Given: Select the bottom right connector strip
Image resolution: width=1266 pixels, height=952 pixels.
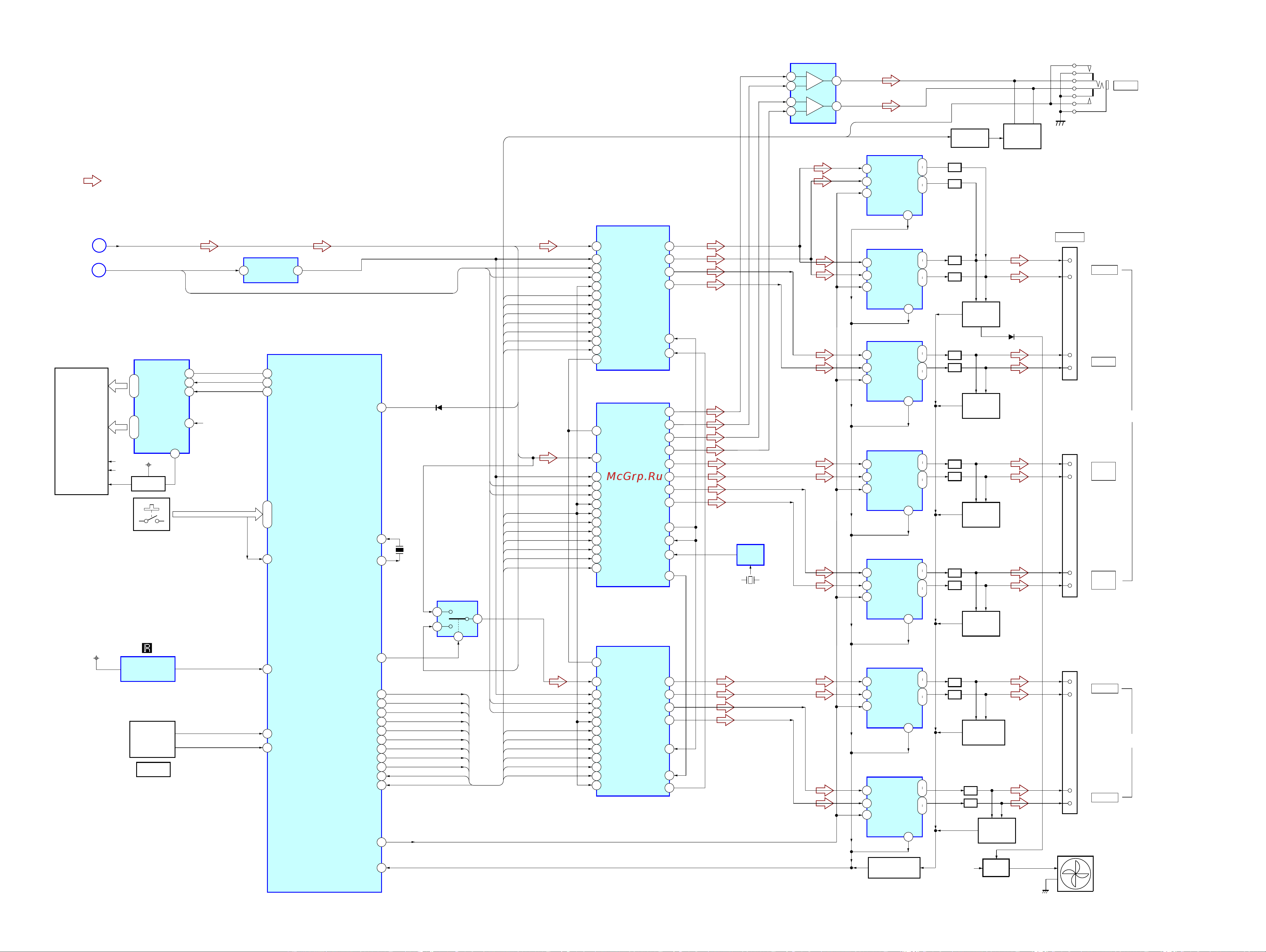Looking at the screenshot, I should pyautogui.click(x=1070, y=743).
